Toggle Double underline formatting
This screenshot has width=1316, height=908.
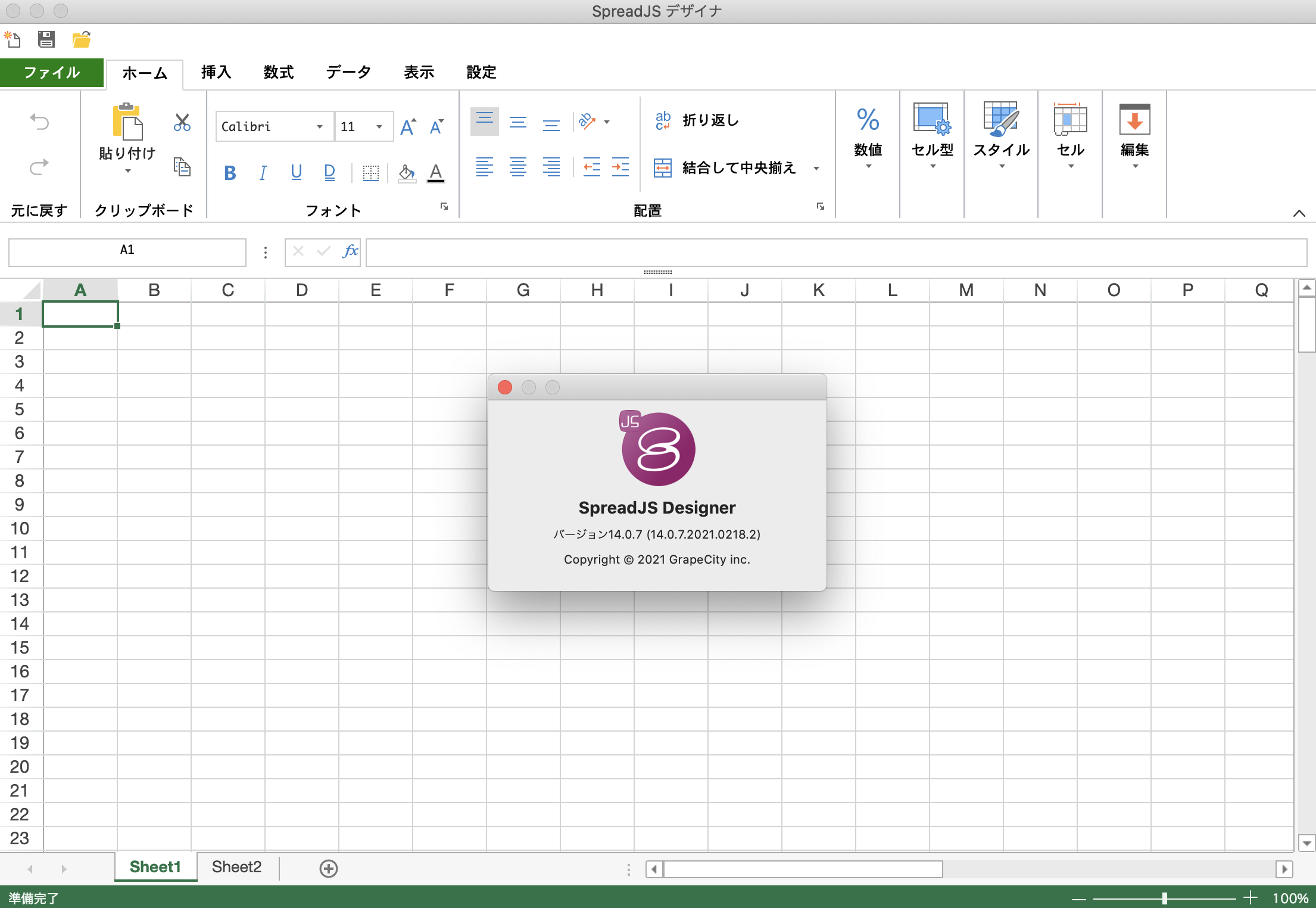click(329, 173)
